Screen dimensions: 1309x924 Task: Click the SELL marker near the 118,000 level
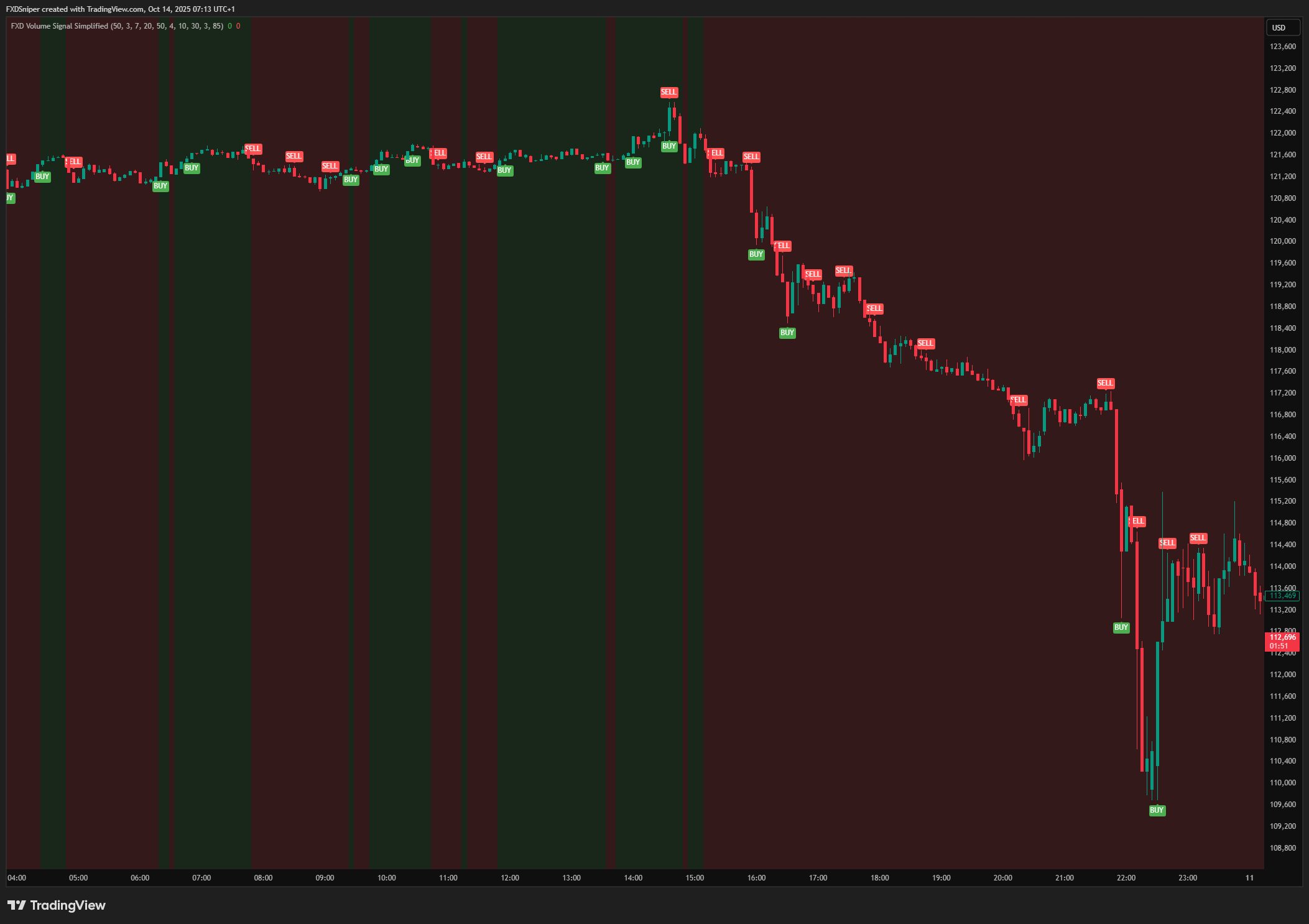(925, 343)
